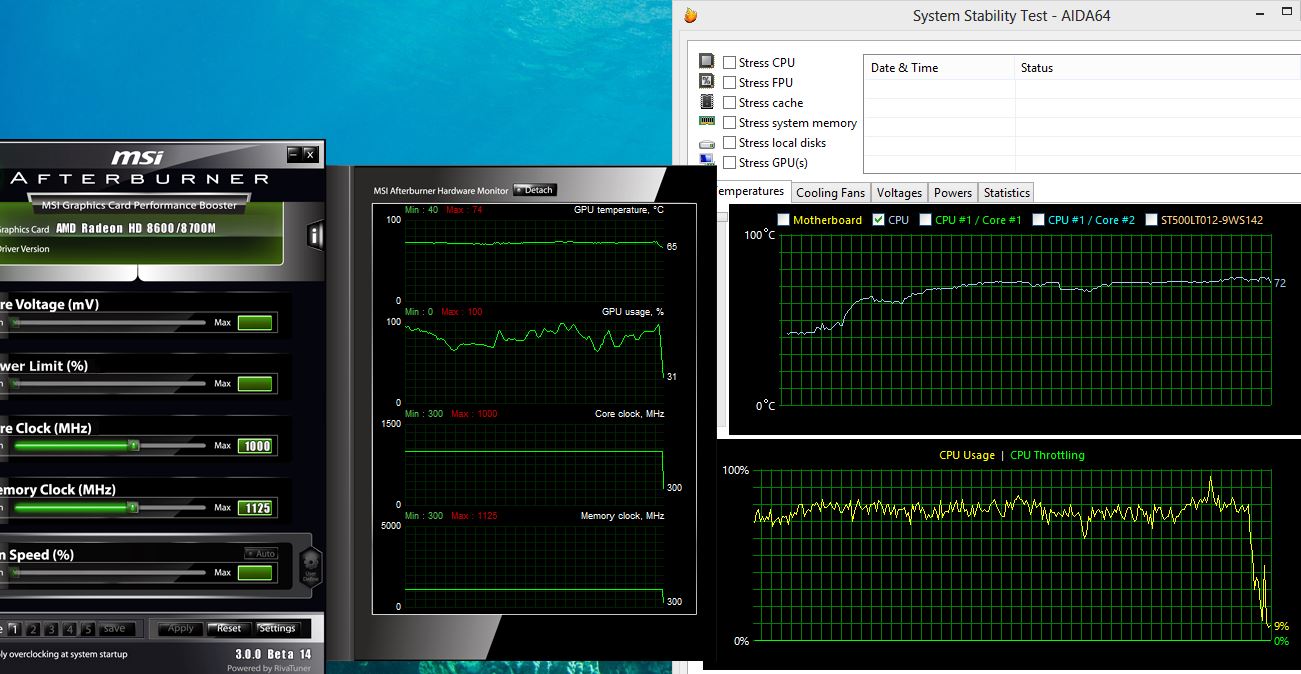Click the 'AMD Radeon HD 8600/8700M' card name
Screen dimensions: 1301x674
136,228
